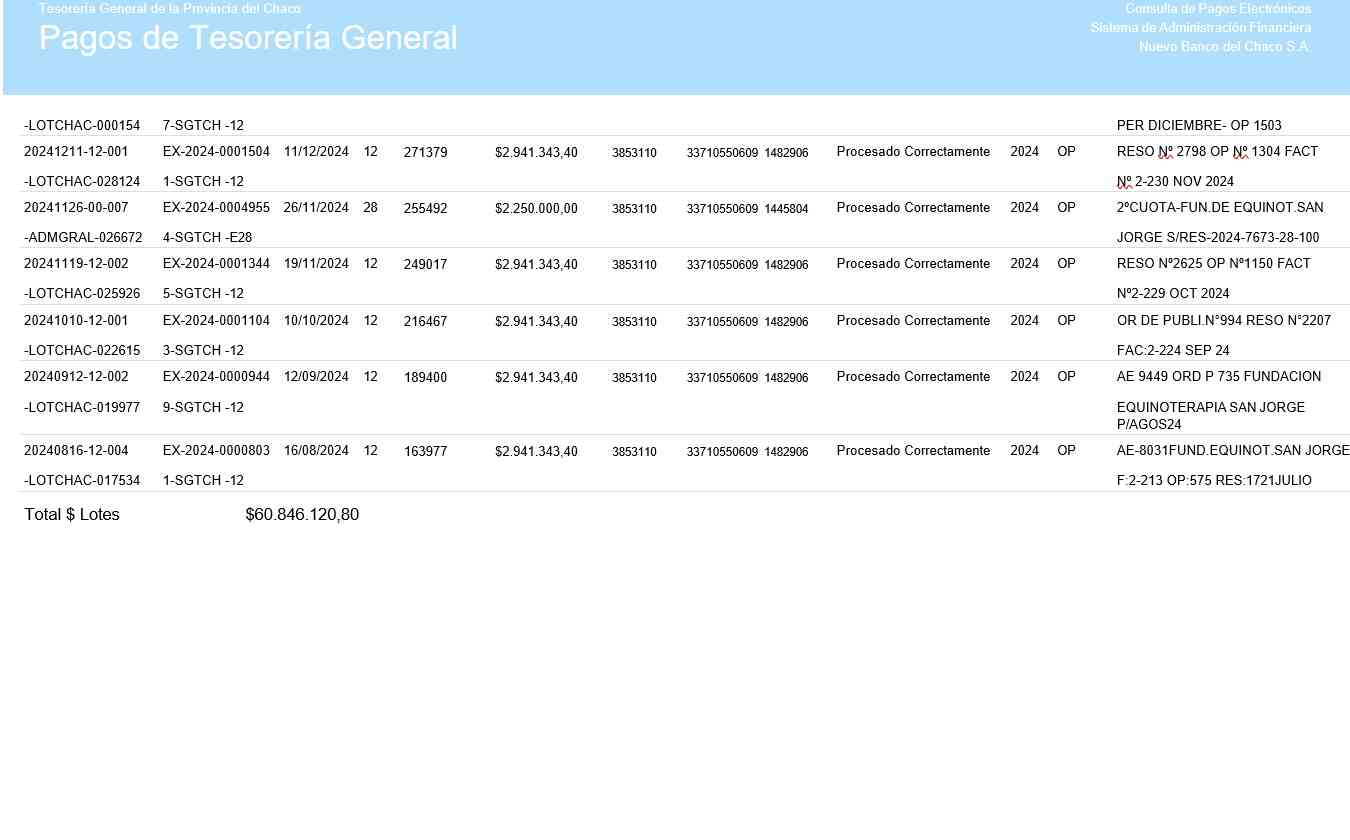Click lot number 20240912-12-002
The image size is (1350, 840).
coord(76,377)
